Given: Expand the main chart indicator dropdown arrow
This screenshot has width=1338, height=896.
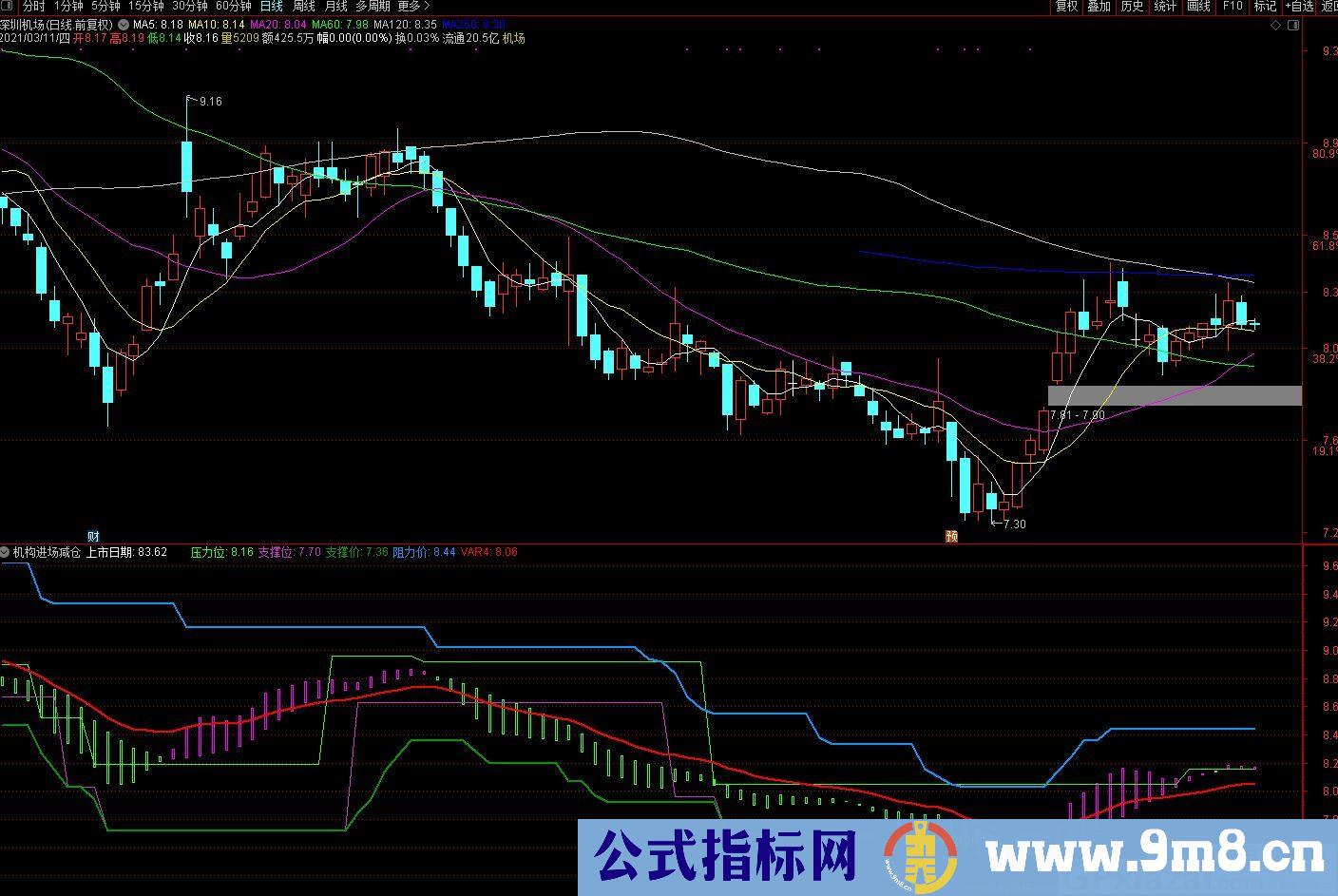Looking at the screenshot, I should pyautogui.click(x=124, y=24).
